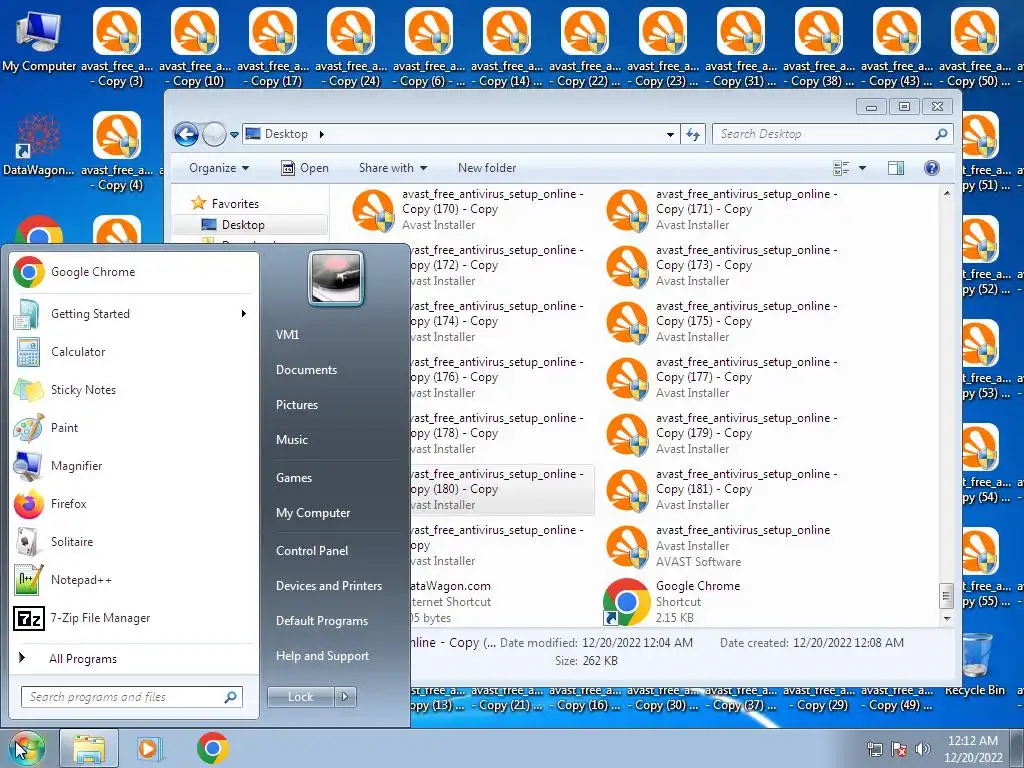Viewport: 1024px width, 768px height.
Task: Open shutdown options arrow beside Lock
Action: pos(345,697)
